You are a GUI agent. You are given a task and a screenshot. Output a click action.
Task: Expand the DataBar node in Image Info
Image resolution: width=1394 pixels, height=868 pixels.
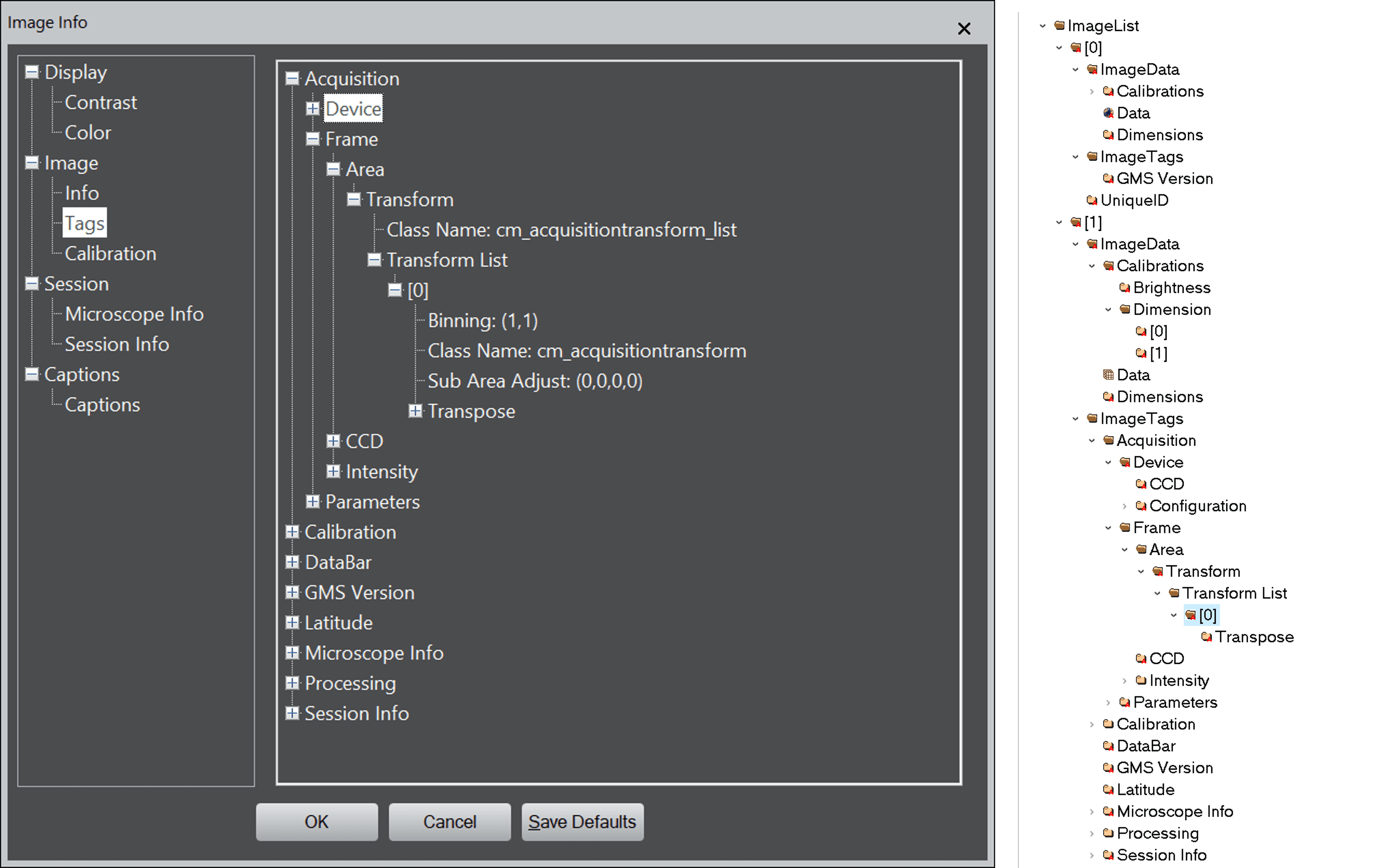(293, 562)
